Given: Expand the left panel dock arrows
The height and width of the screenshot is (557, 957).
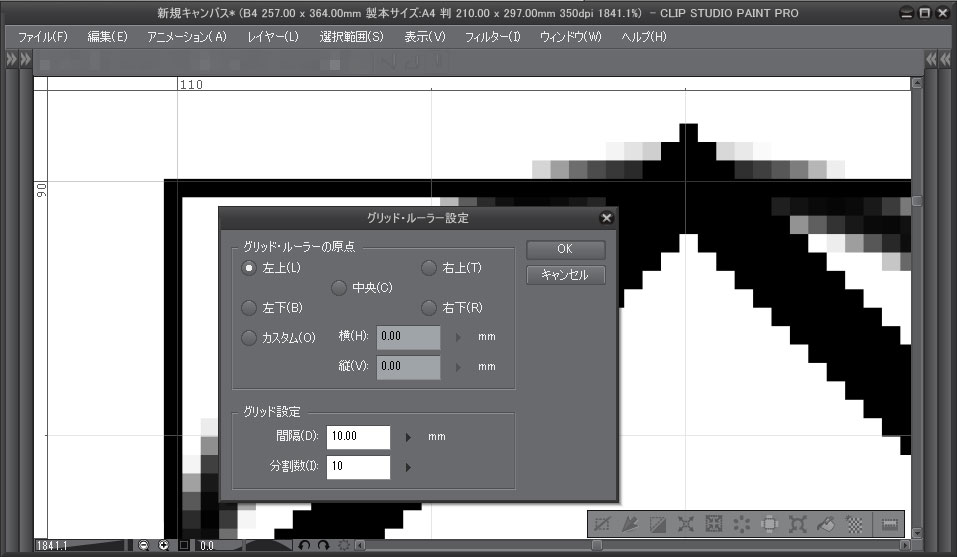Looking at the screenshot, I should click(12, 61).
